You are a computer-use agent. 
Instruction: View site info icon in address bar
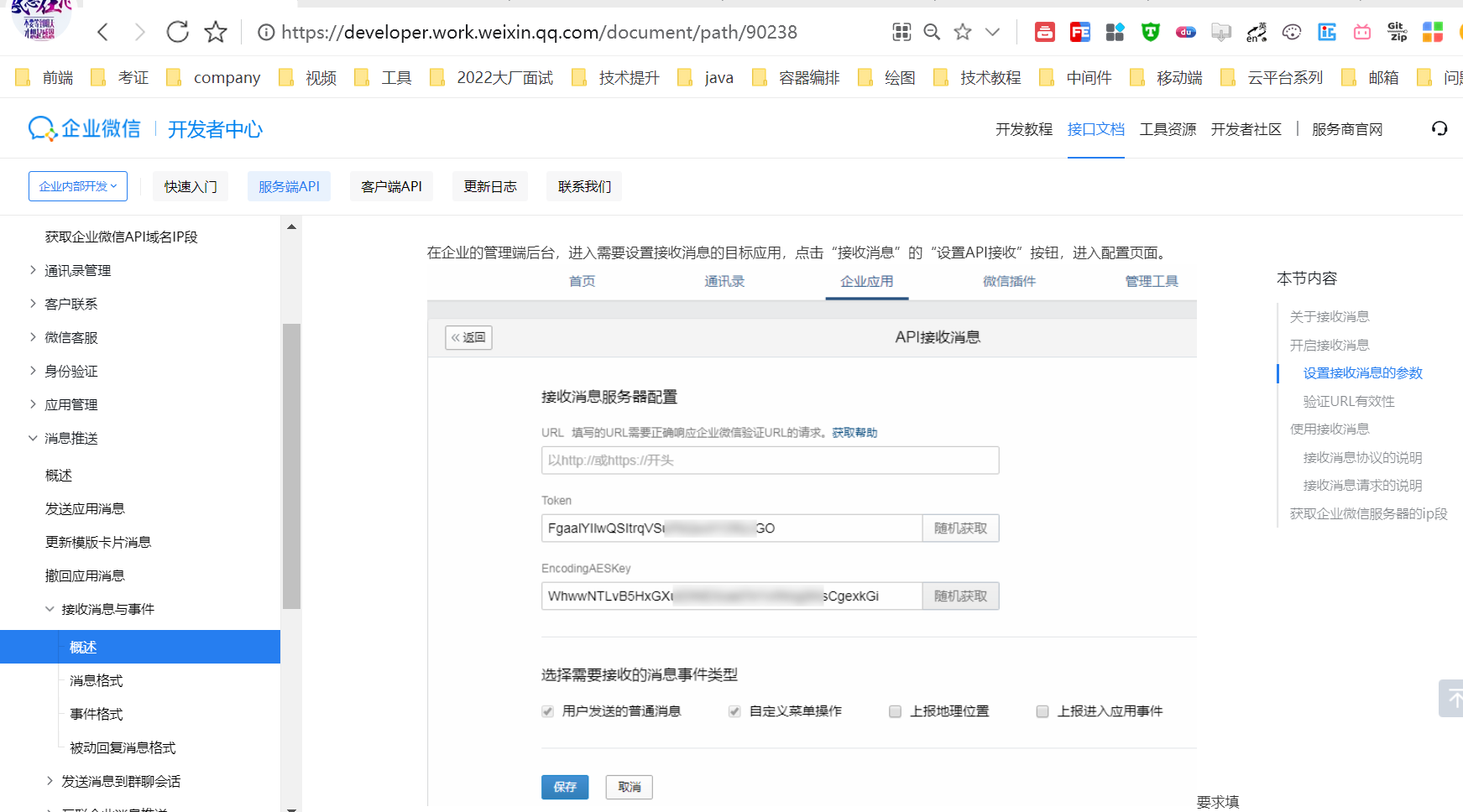266,33
